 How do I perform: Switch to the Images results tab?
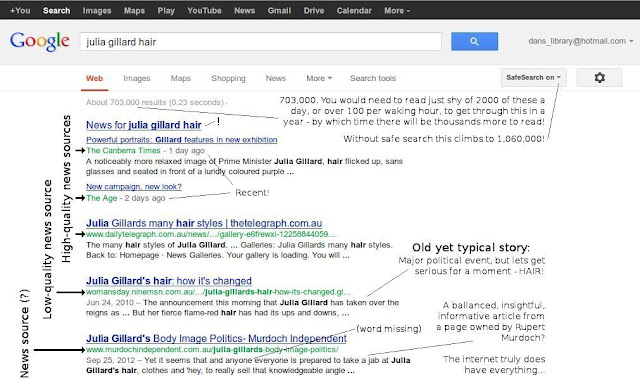pos(137,78)
